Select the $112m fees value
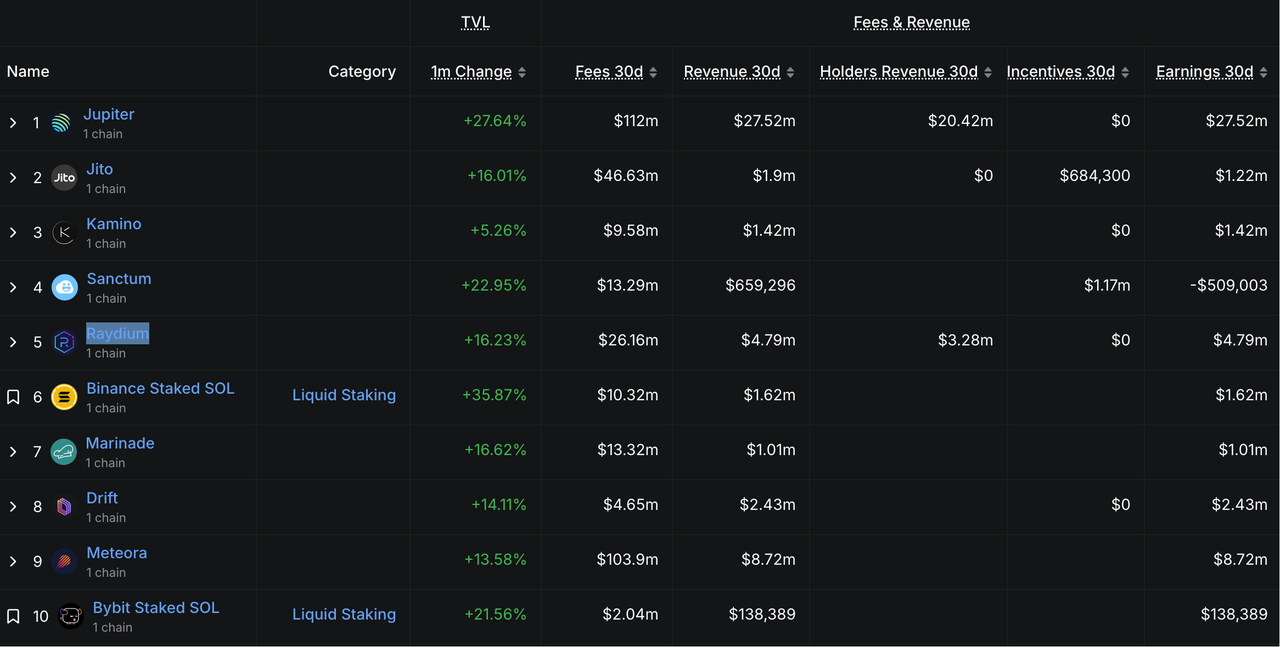 point(636,121)
